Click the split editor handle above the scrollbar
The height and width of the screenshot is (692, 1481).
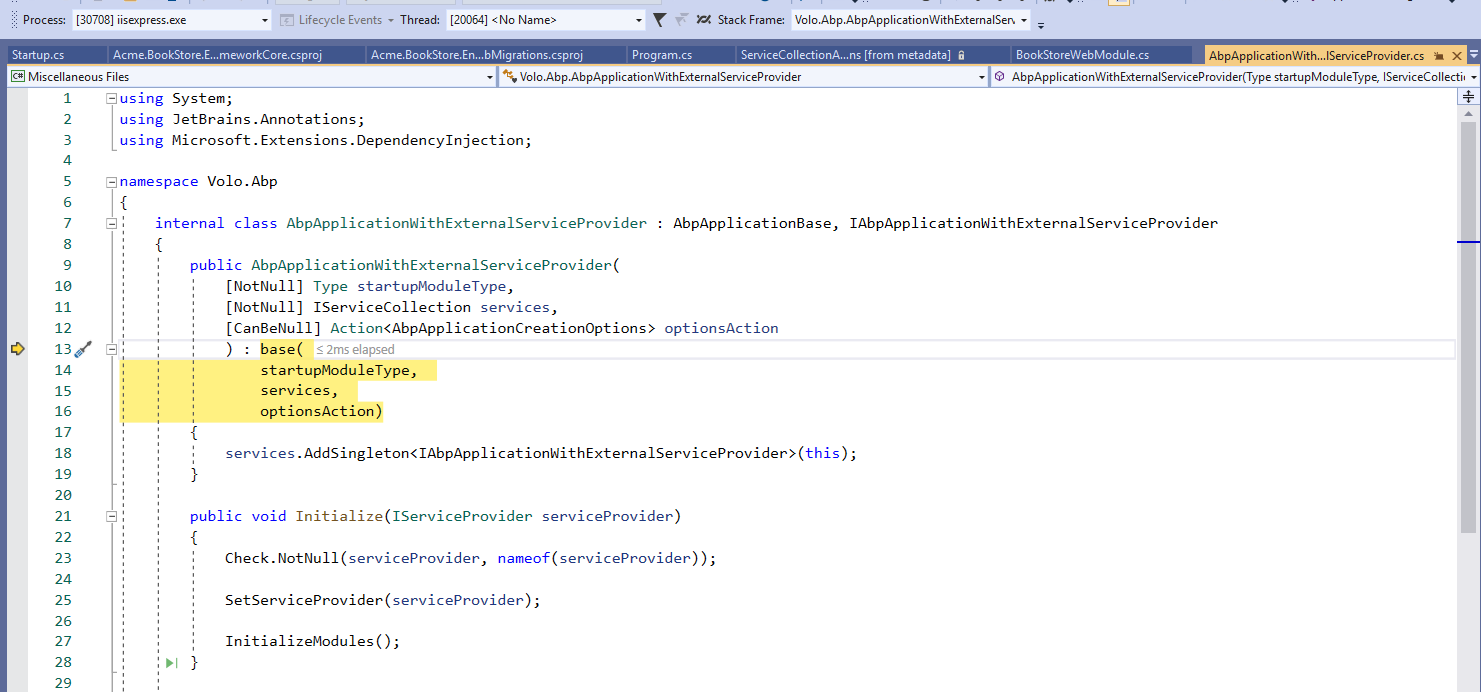(1468, 97)
